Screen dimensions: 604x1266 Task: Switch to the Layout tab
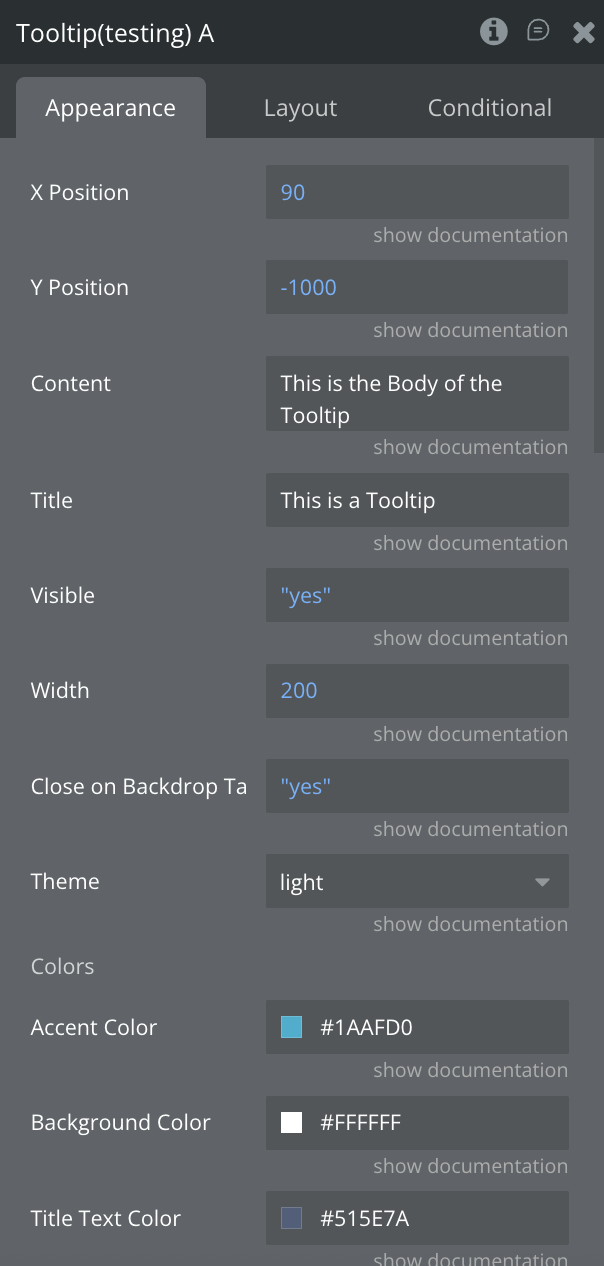[300, 108]
